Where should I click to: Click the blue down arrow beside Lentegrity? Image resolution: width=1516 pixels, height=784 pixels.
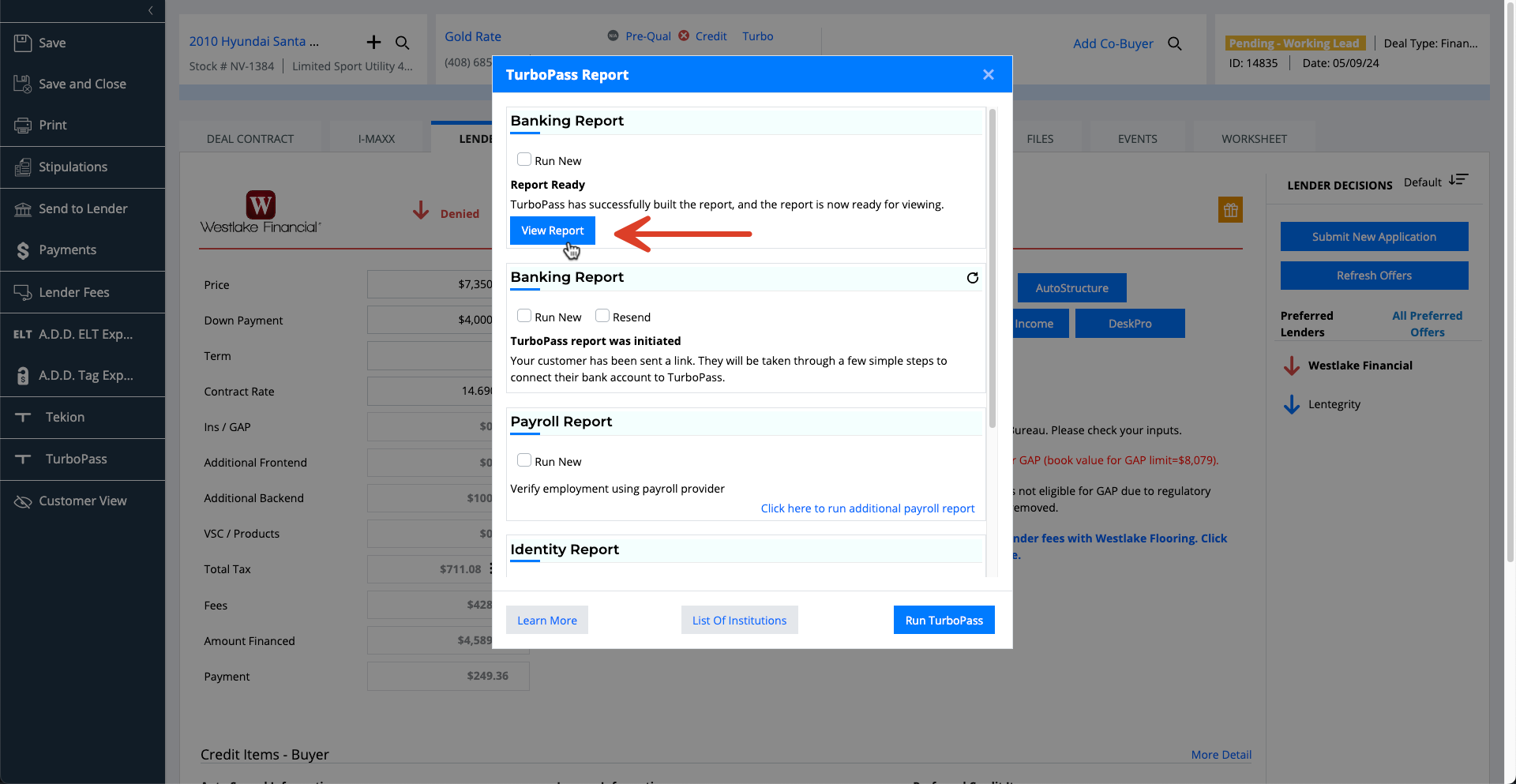pos(1292,404)
